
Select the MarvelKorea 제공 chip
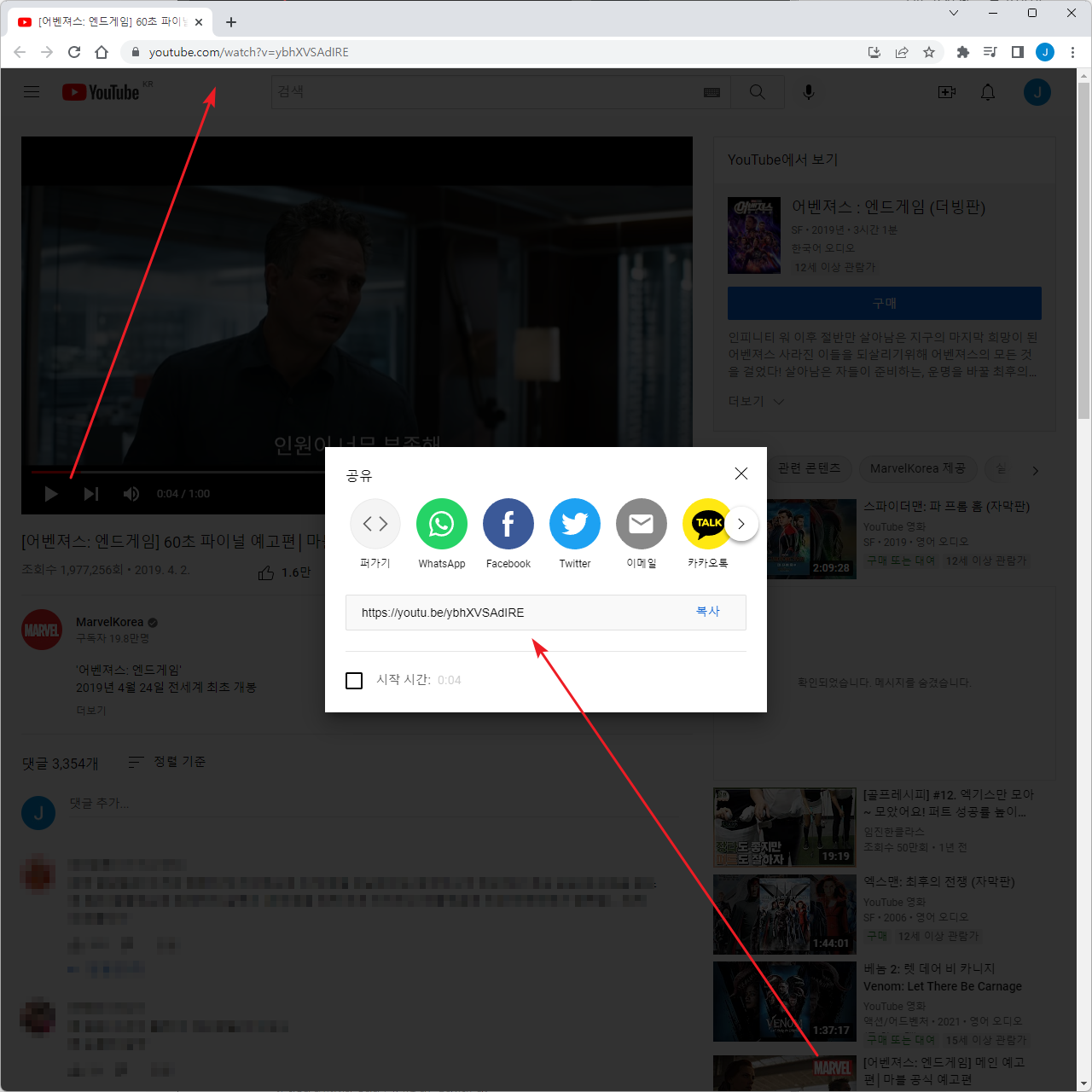(917, 468)
